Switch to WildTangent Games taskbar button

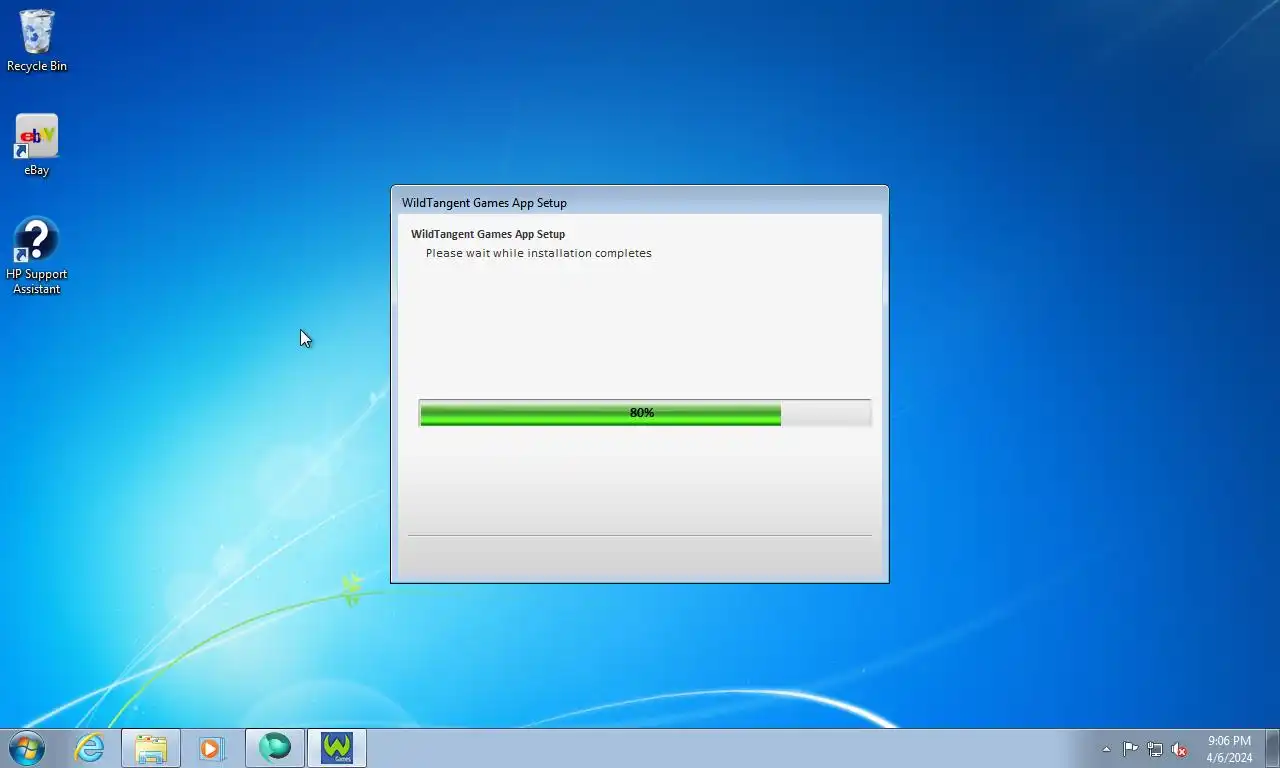[x=337, y=748]
